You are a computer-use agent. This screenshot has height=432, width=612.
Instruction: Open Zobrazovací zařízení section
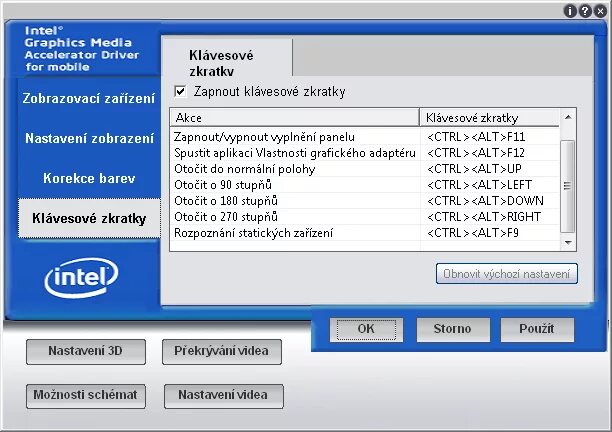click(x=89, y=98)
